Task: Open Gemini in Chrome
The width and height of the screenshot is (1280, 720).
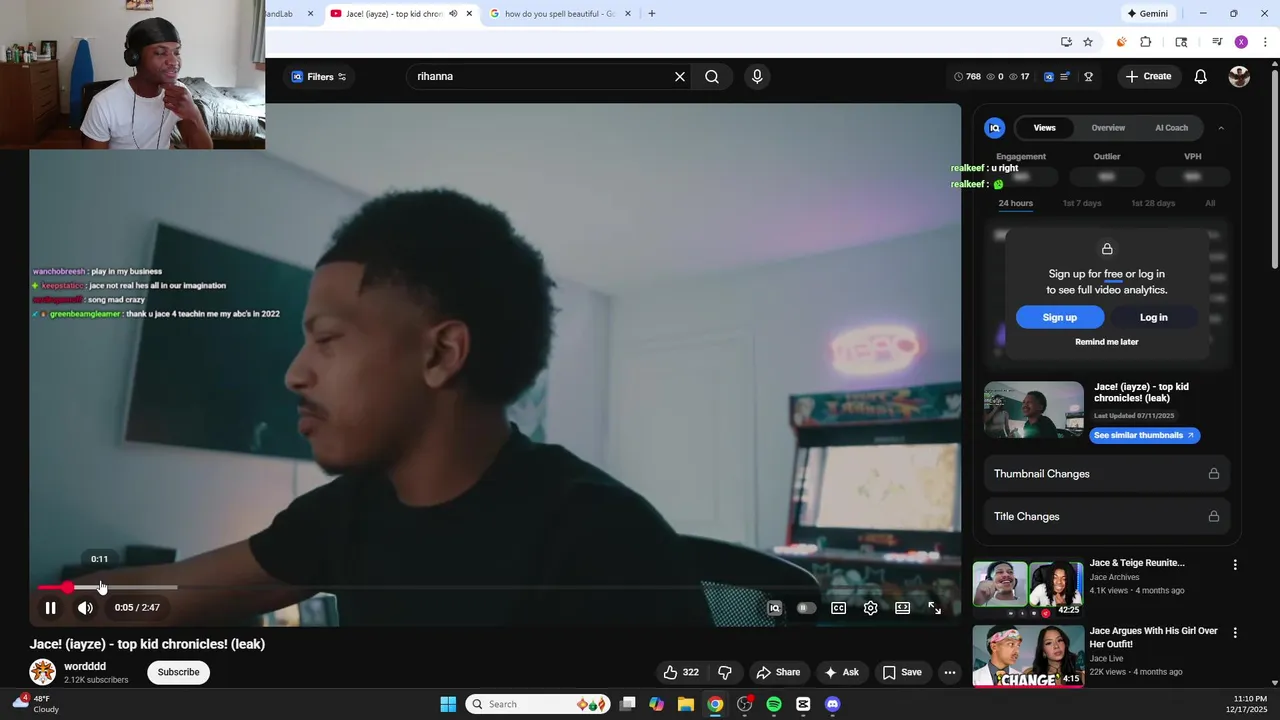Action: click(x=1148, y=14)
